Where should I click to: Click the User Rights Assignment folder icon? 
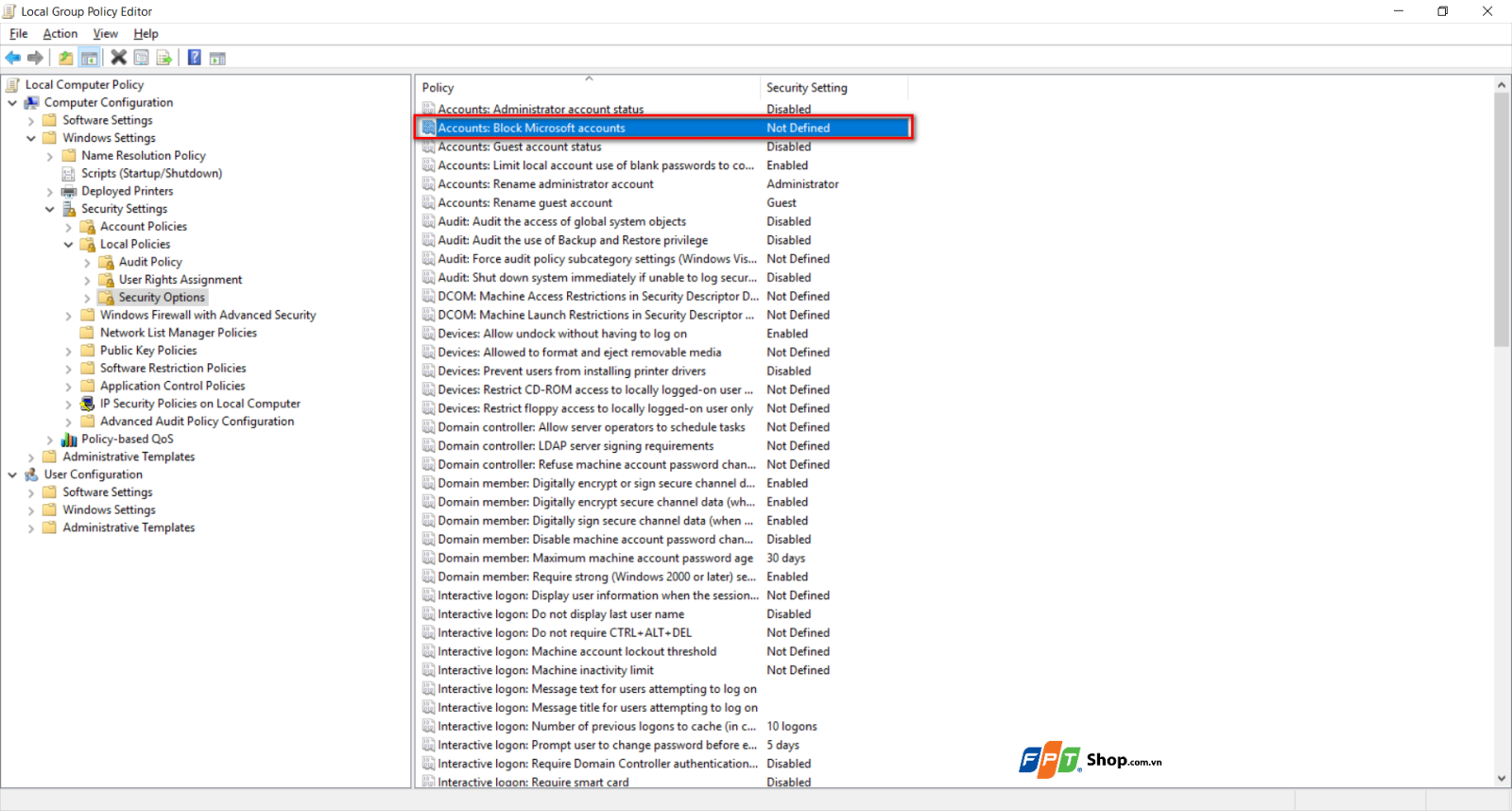107,280
